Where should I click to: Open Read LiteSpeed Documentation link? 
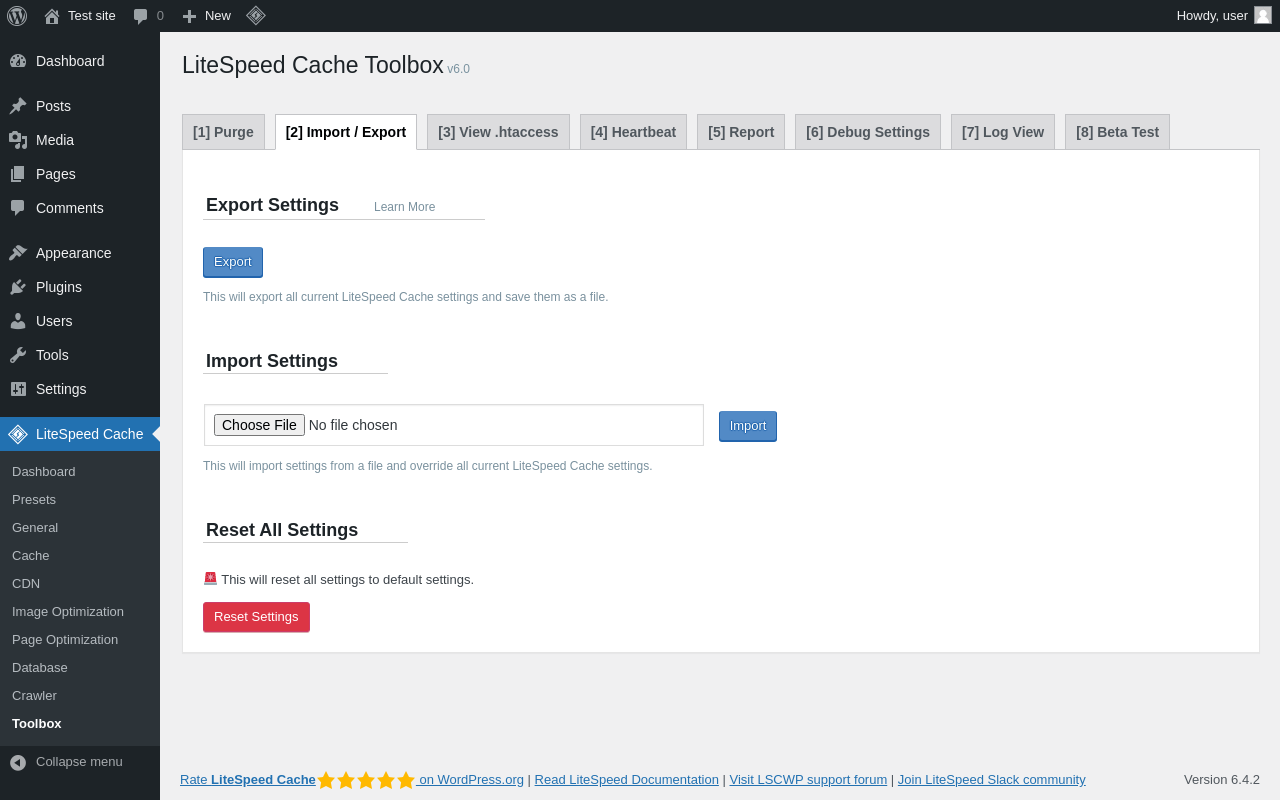[x=627, y=780]
